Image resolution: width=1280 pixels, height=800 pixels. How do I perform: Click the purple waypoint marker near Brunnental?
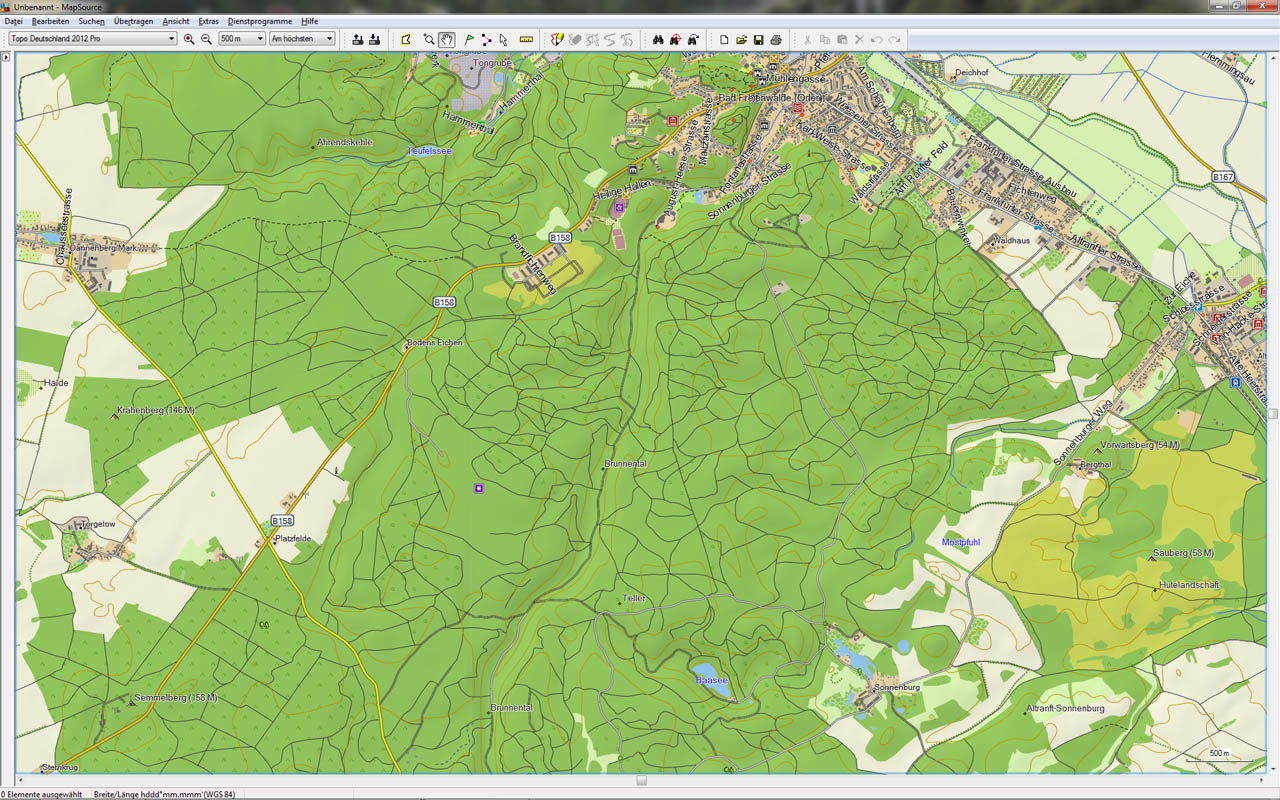tap(480, 487)
